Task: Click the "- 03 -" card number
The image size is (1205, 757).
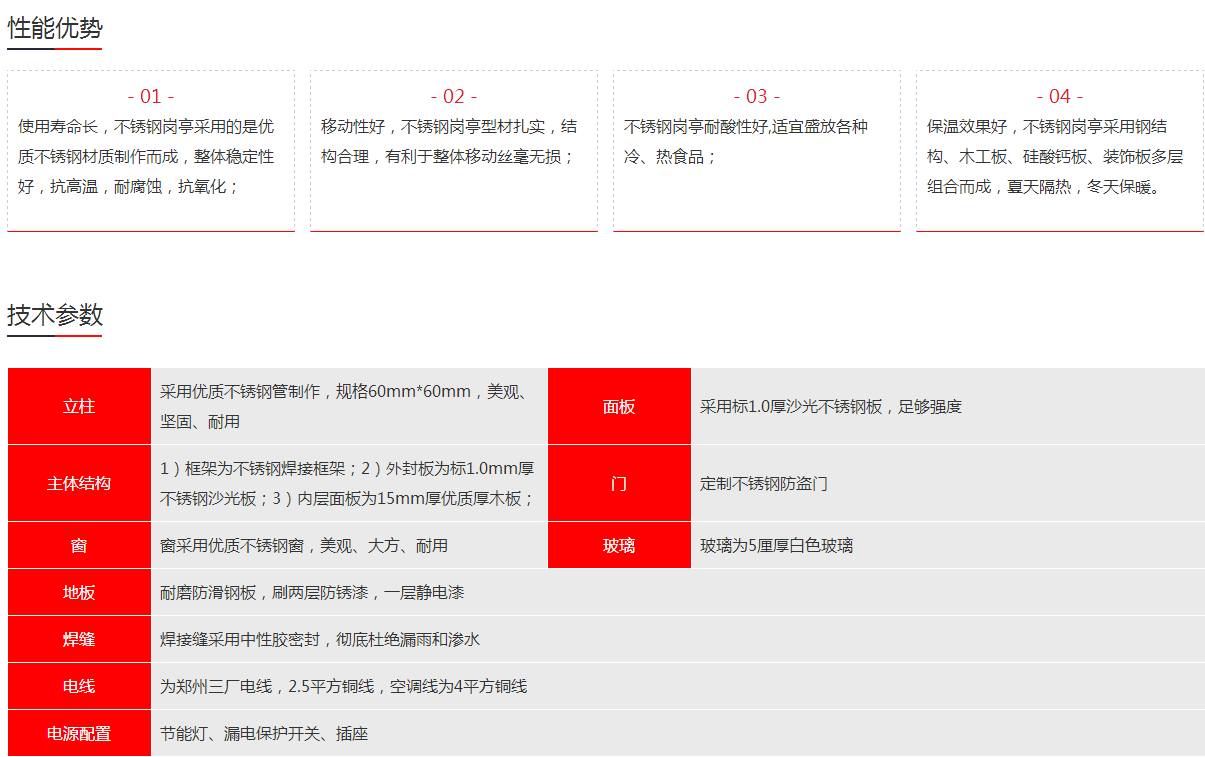Action: [757, 96]
